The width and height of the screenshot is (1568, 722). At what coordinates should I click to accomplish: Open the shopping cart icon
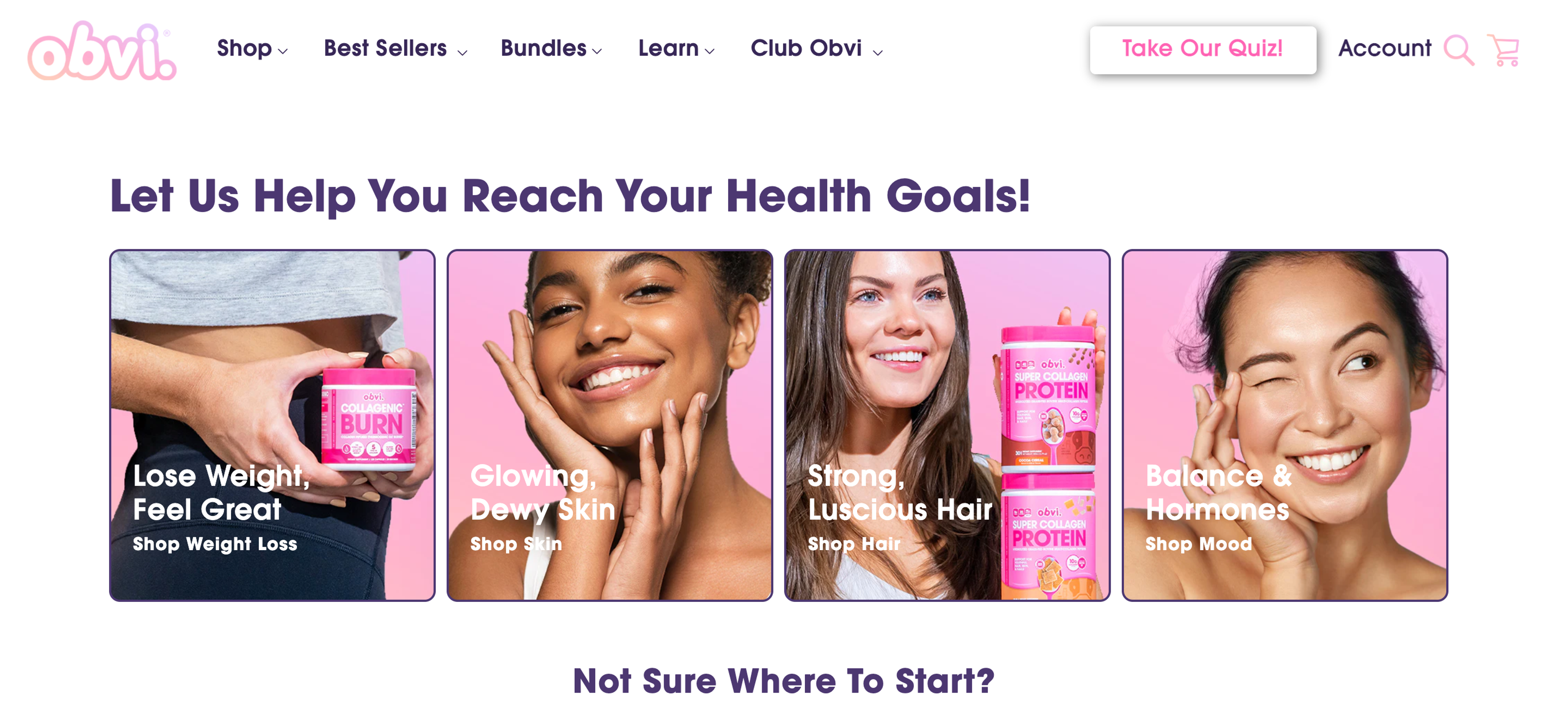coord(1504,50)
